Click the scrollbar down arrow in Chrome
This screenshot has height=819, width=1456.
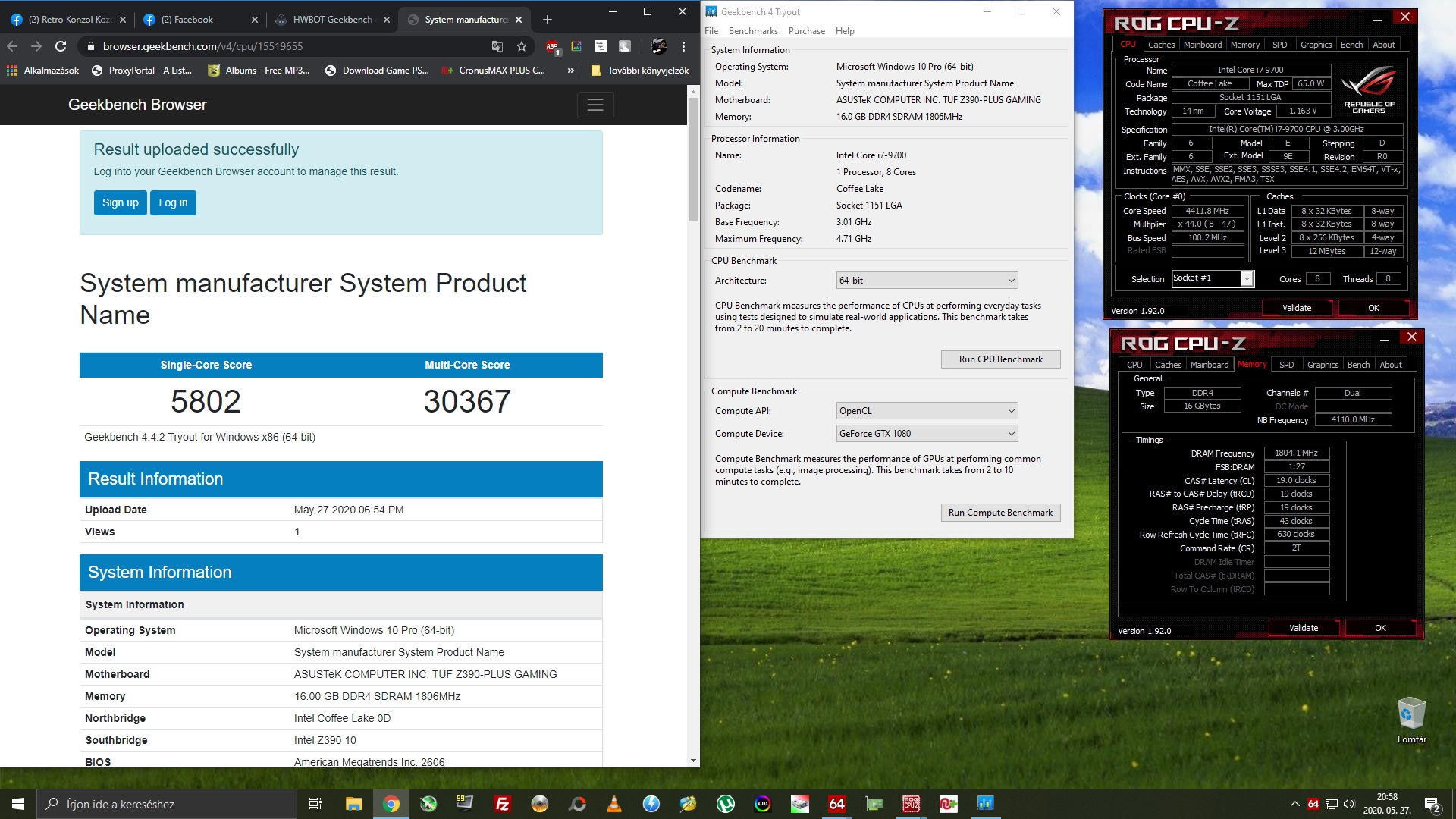693,761
